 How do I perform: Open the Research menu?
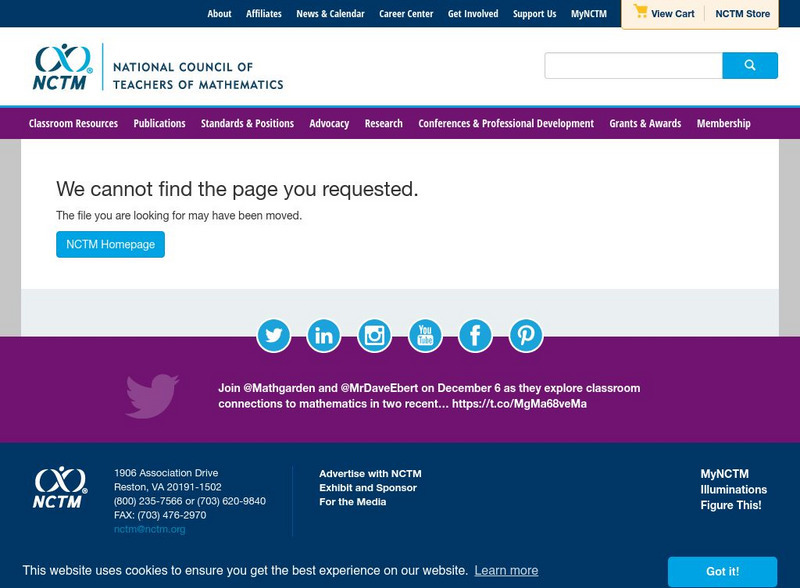pos(384,124)
